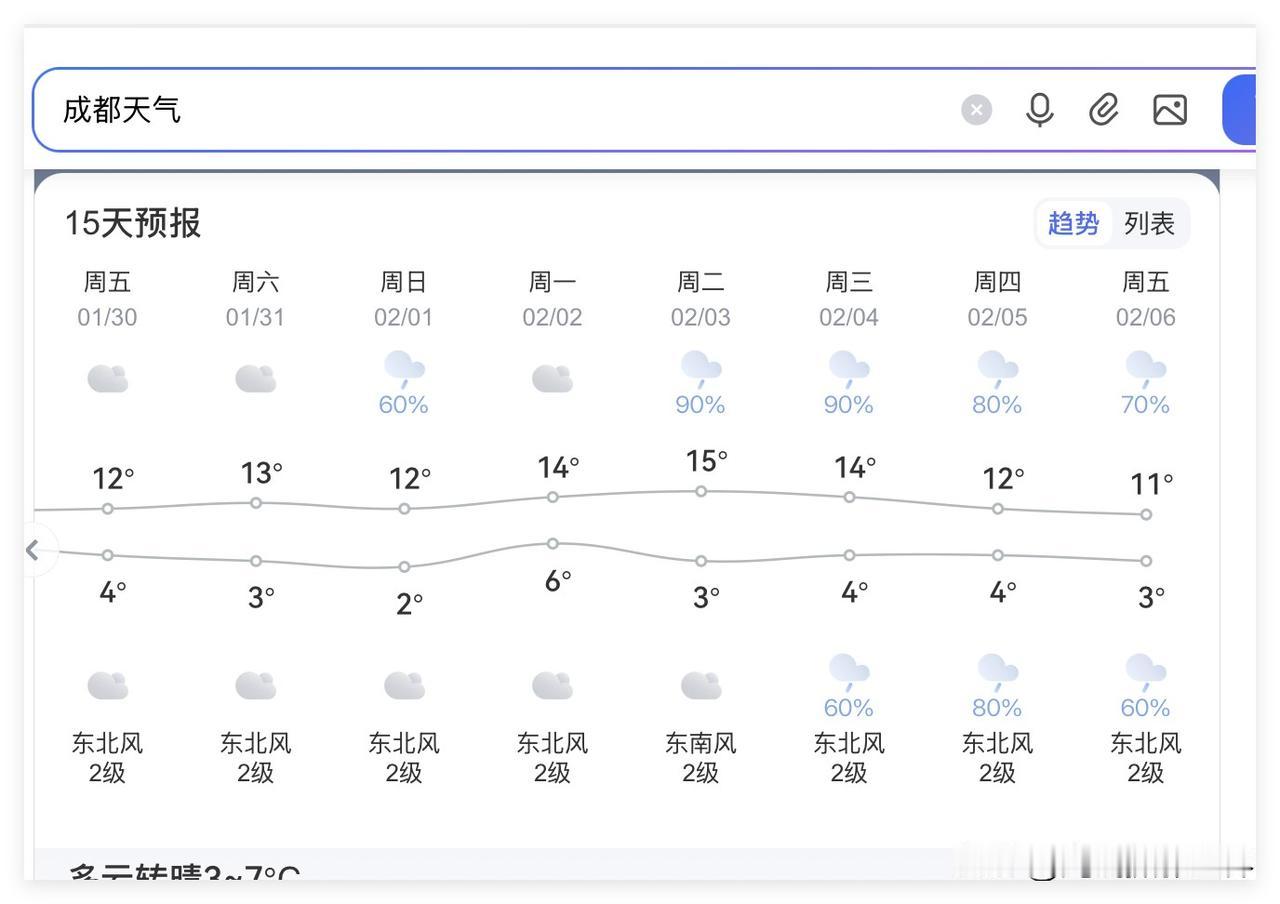This screenshot has height=904, width=1280.
Task: Click the night cloud icon for 周一 02/02
Action: pyautogui.click(x=552, y=685)
